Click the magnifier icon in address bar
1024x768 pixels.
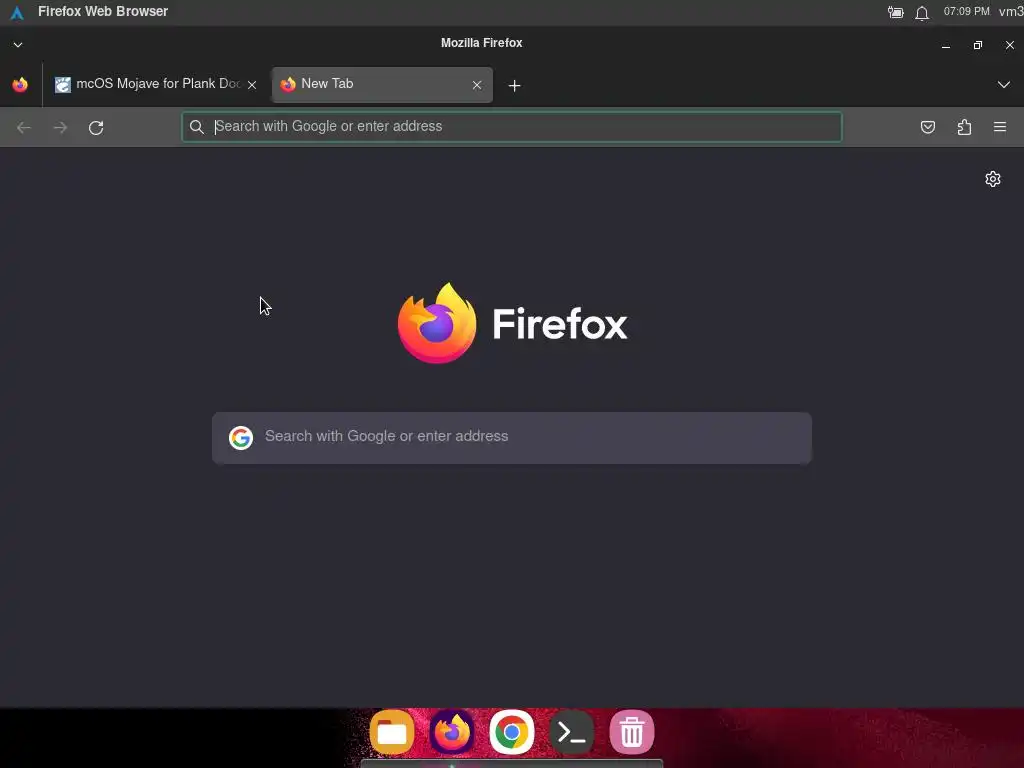click(197, 127)
